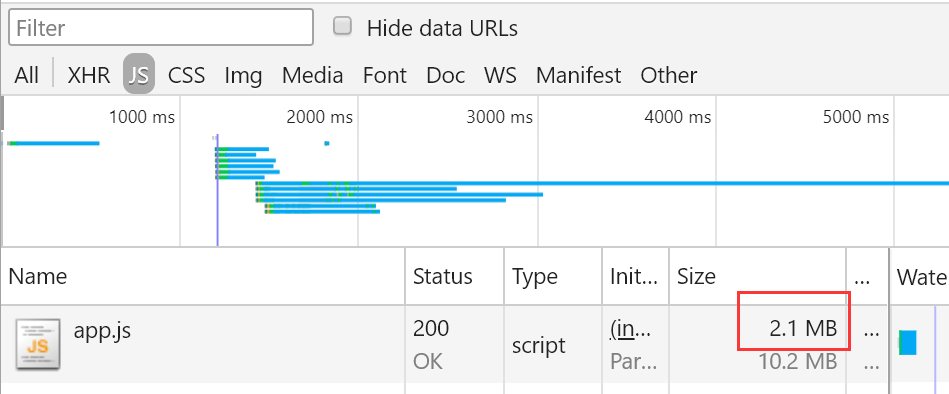The image size is (949, 394).
Task: Filter requests by Img type
Action: (243, 75)
